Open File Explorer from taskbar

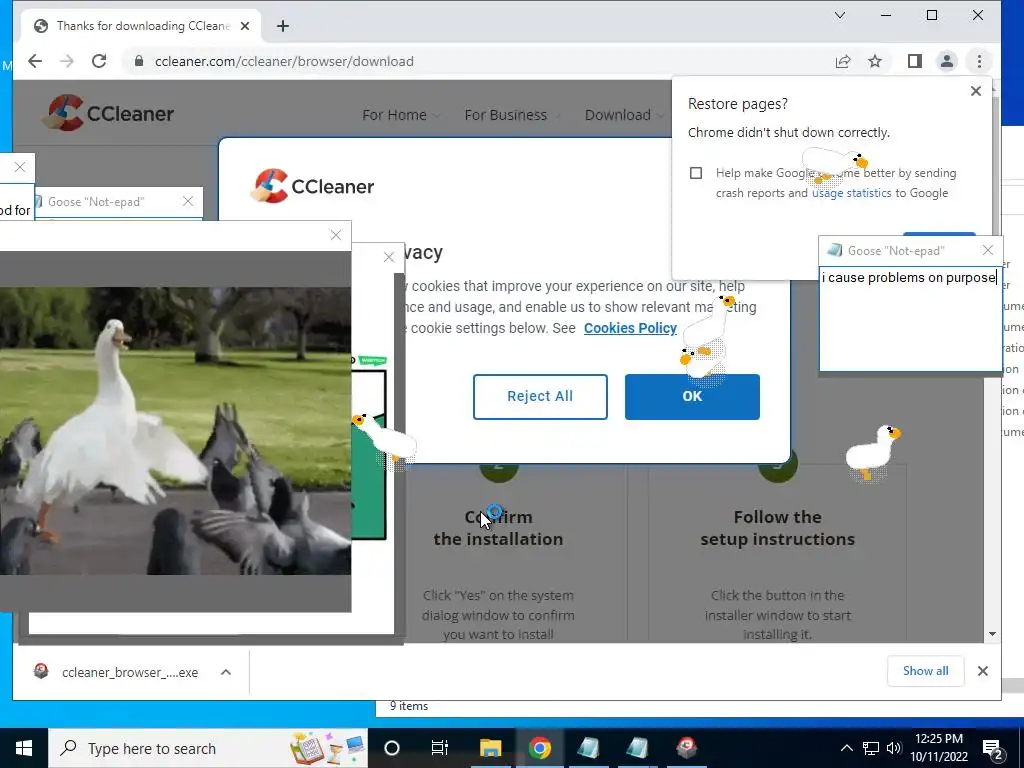coord(490,748)
